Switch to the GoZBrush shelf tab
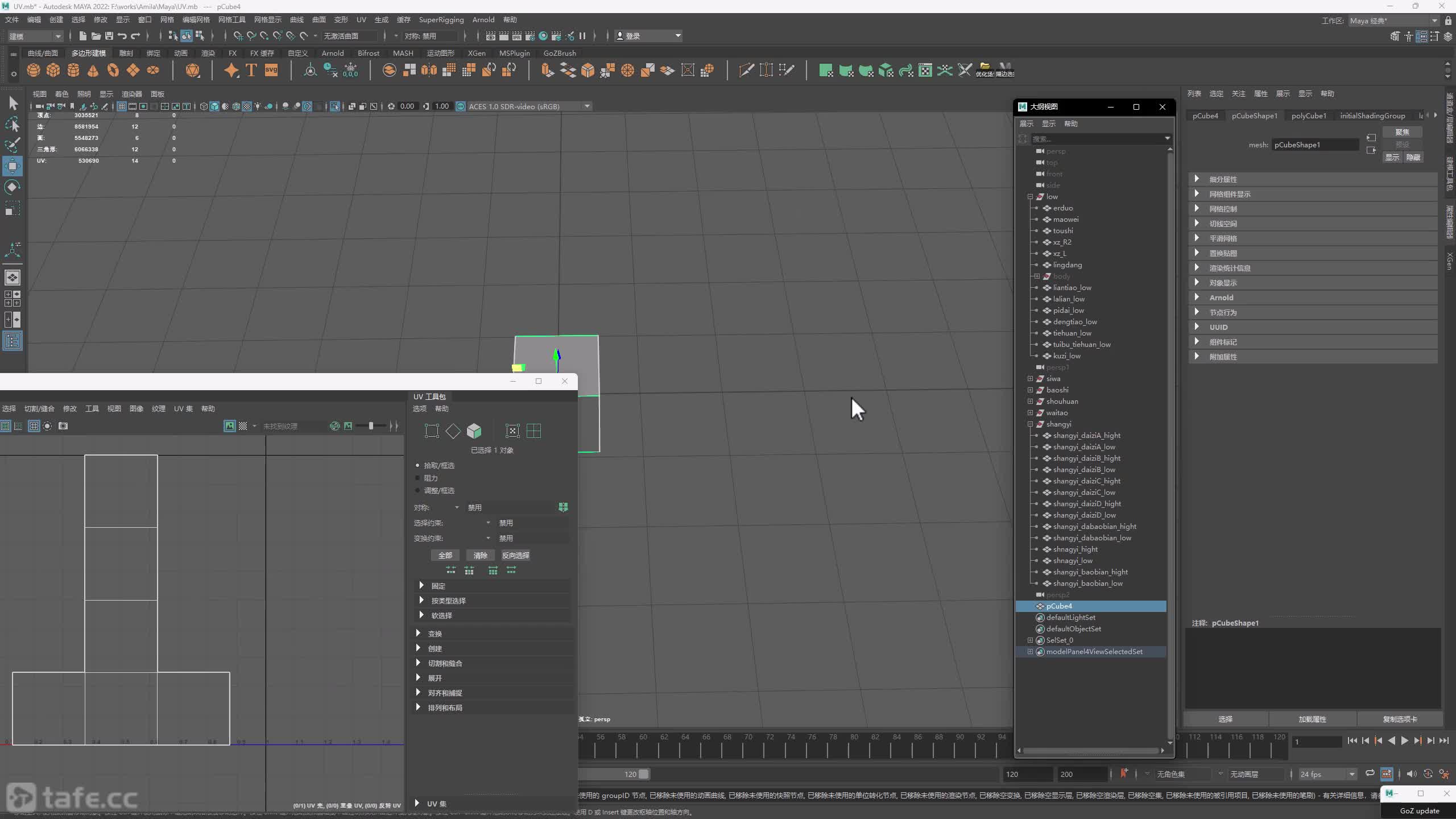 560,53
